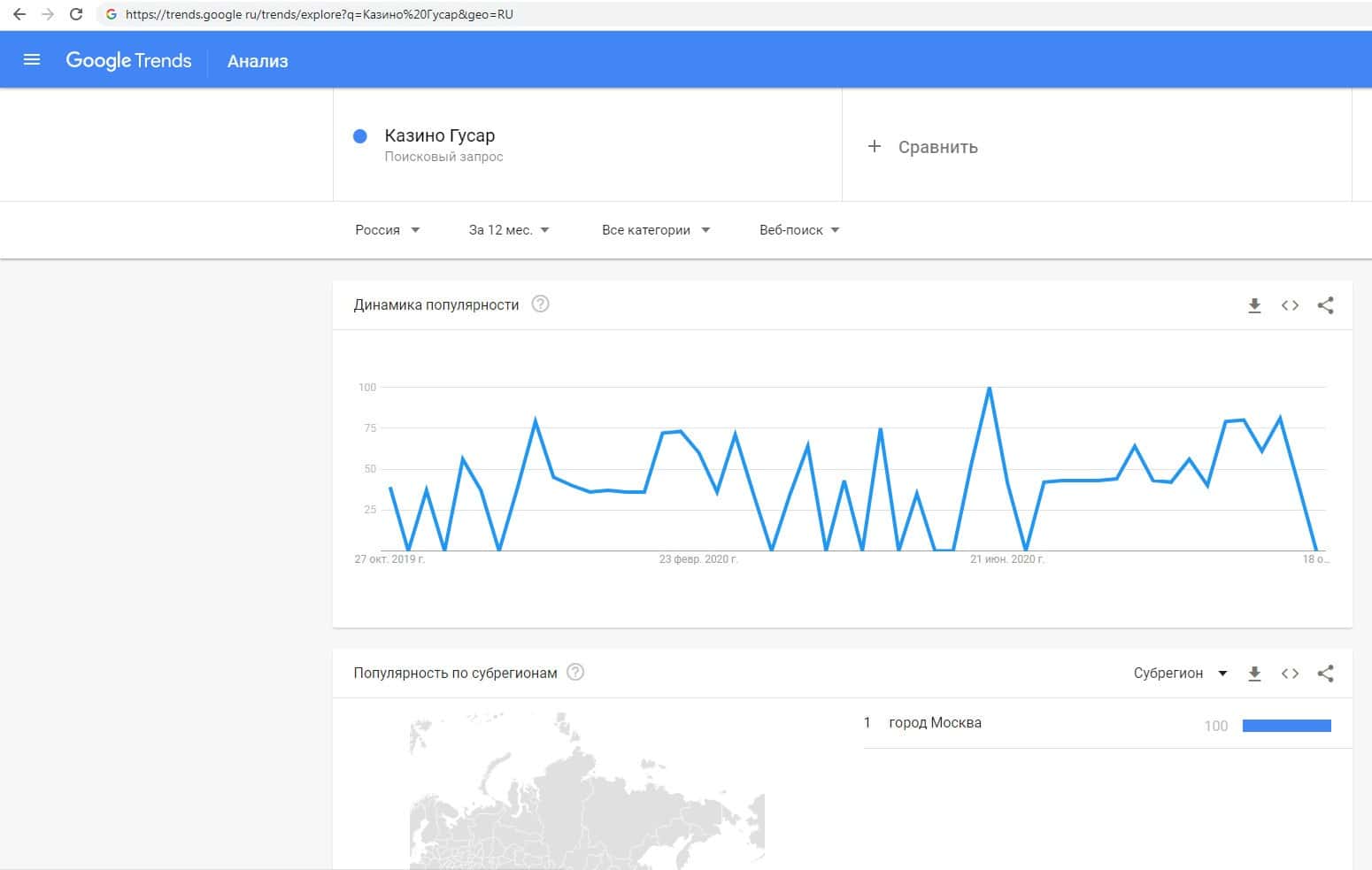The width and height of the screenshot is (1372, 870).
Task: Open the За 12 мес. time range dropdown
Action: click(x=509, y=230)
